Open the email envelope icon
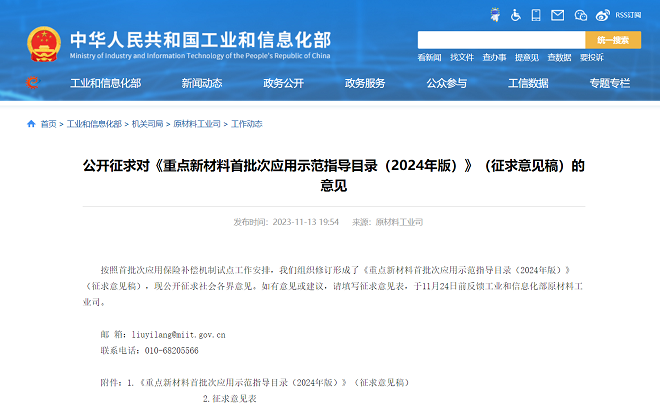Image resolution: width=660 pixels, height=416 pixels. [x=559, y=15]
